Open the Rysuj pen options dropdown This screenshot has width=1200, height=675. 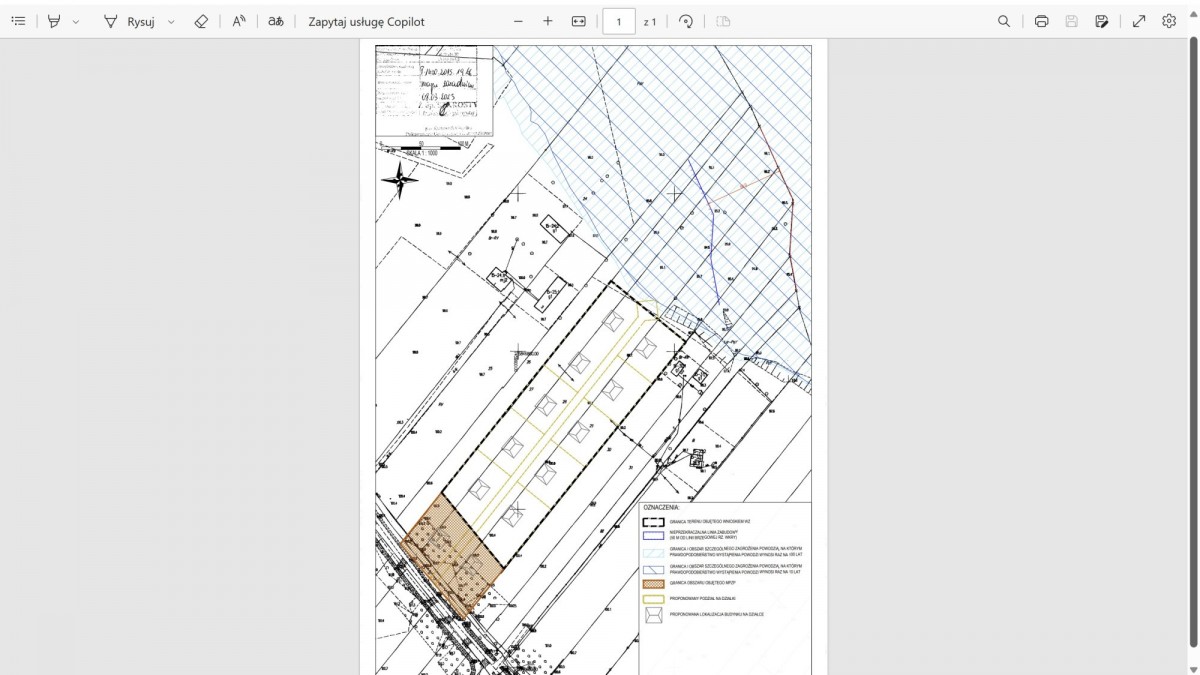171,21
